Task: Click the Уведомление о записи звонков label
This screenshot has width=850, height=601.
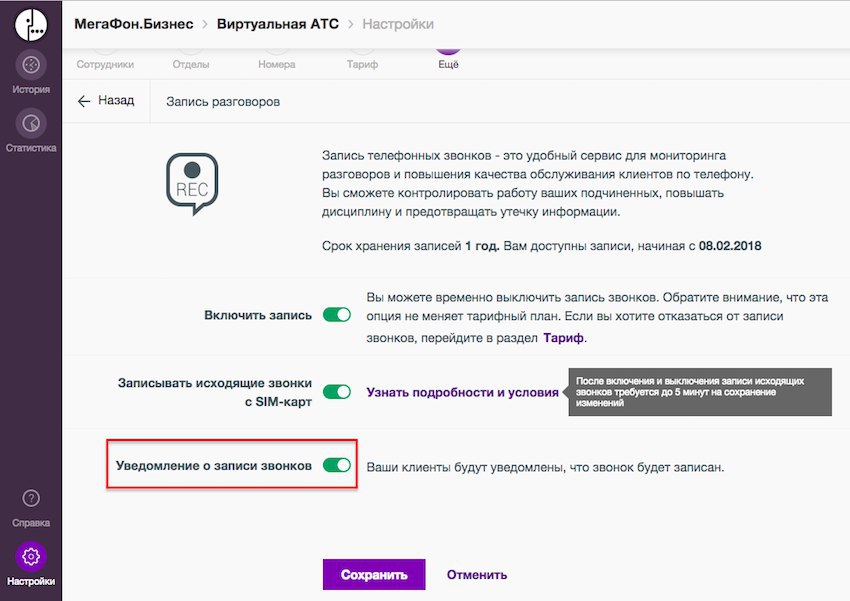Action: coord(214,466)
